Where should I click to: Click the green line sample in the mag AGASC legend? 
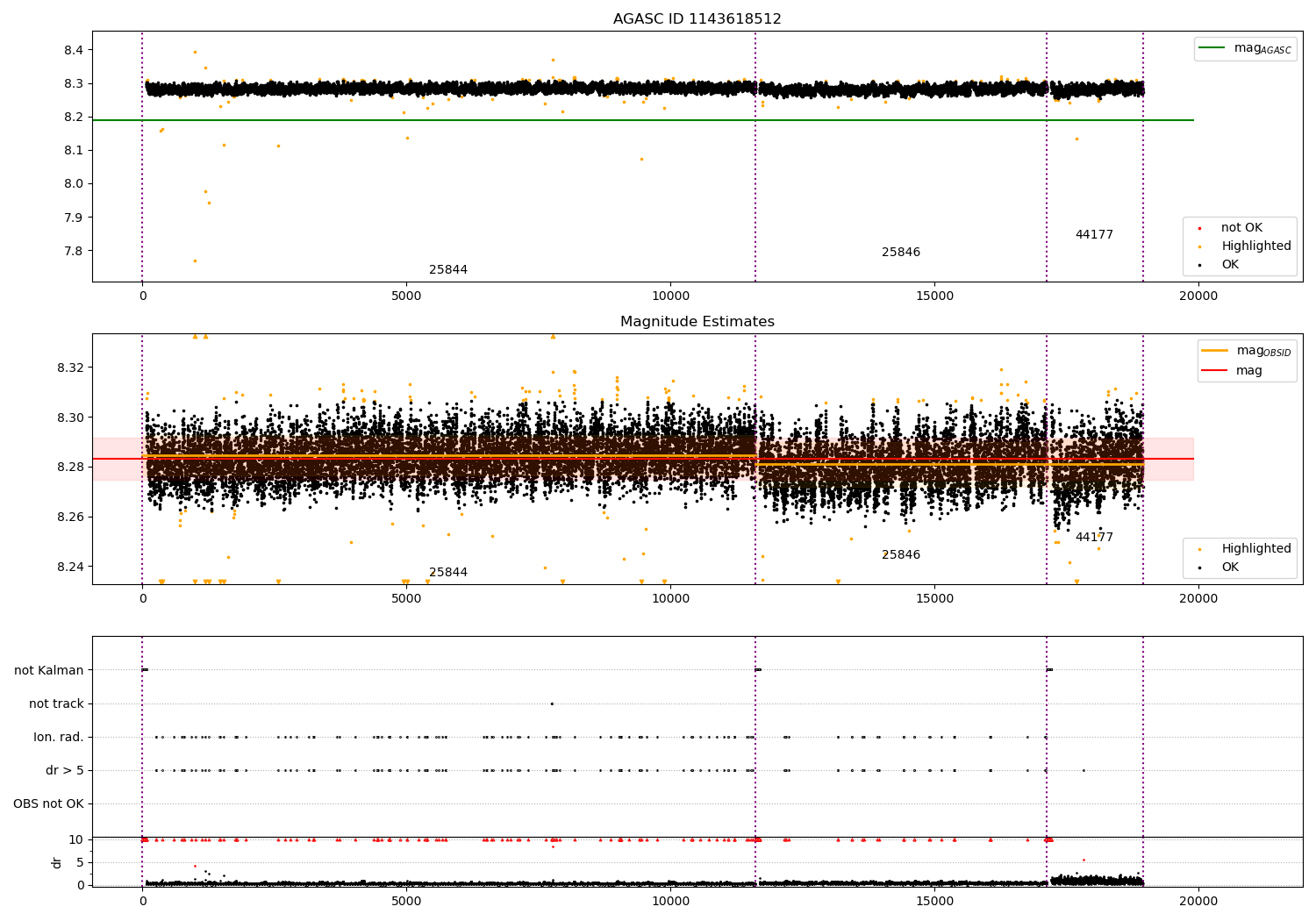(1212, 48)
